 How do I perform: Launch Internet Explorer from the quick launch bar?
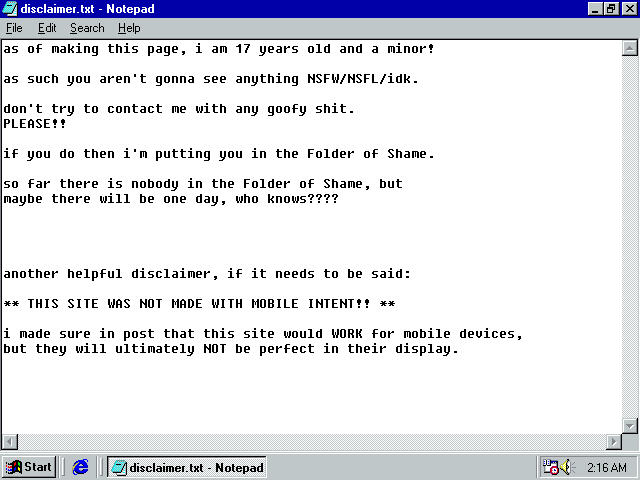(x=81, y=467)
